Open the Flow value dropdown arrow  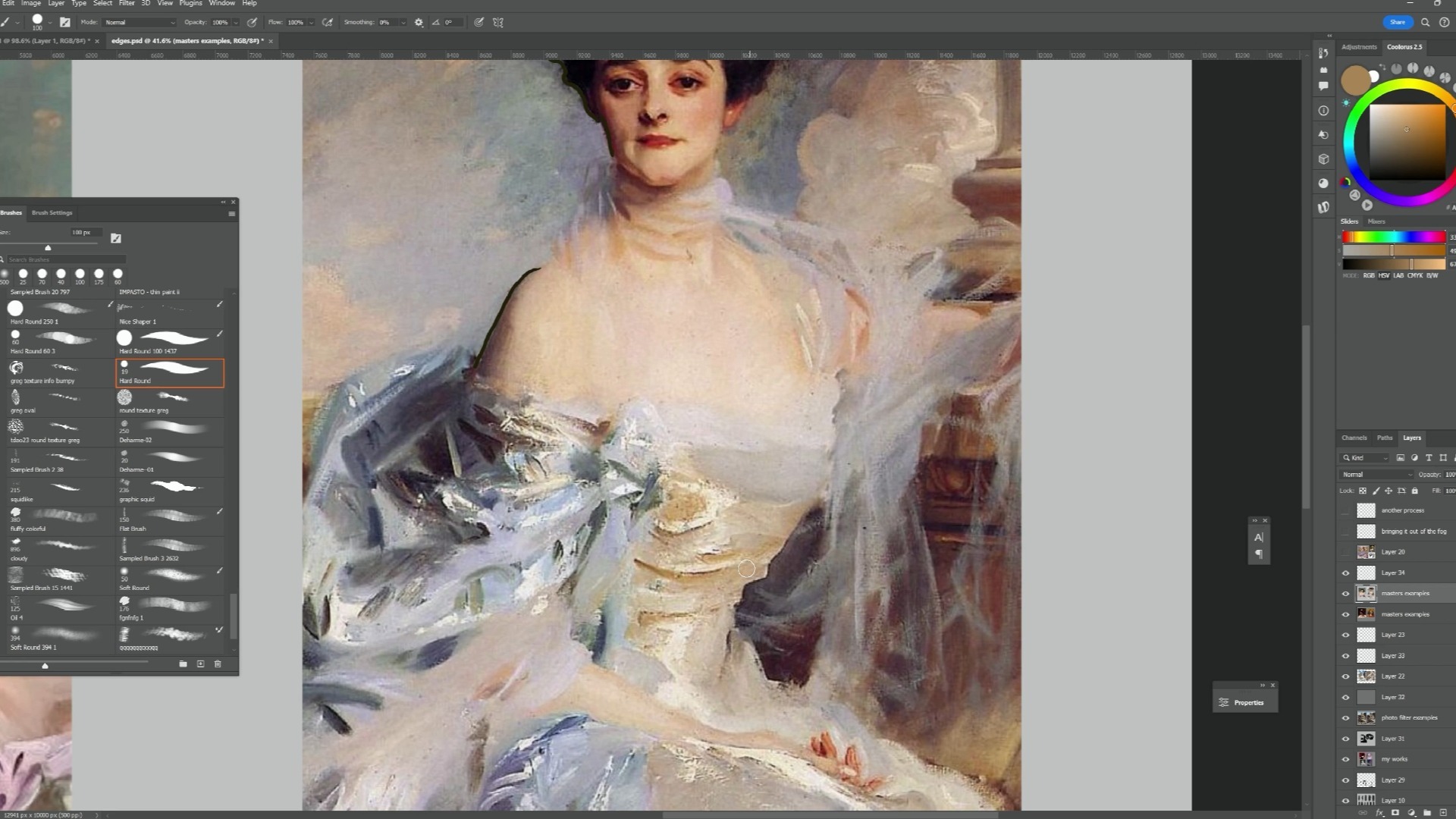pos(311,23)
